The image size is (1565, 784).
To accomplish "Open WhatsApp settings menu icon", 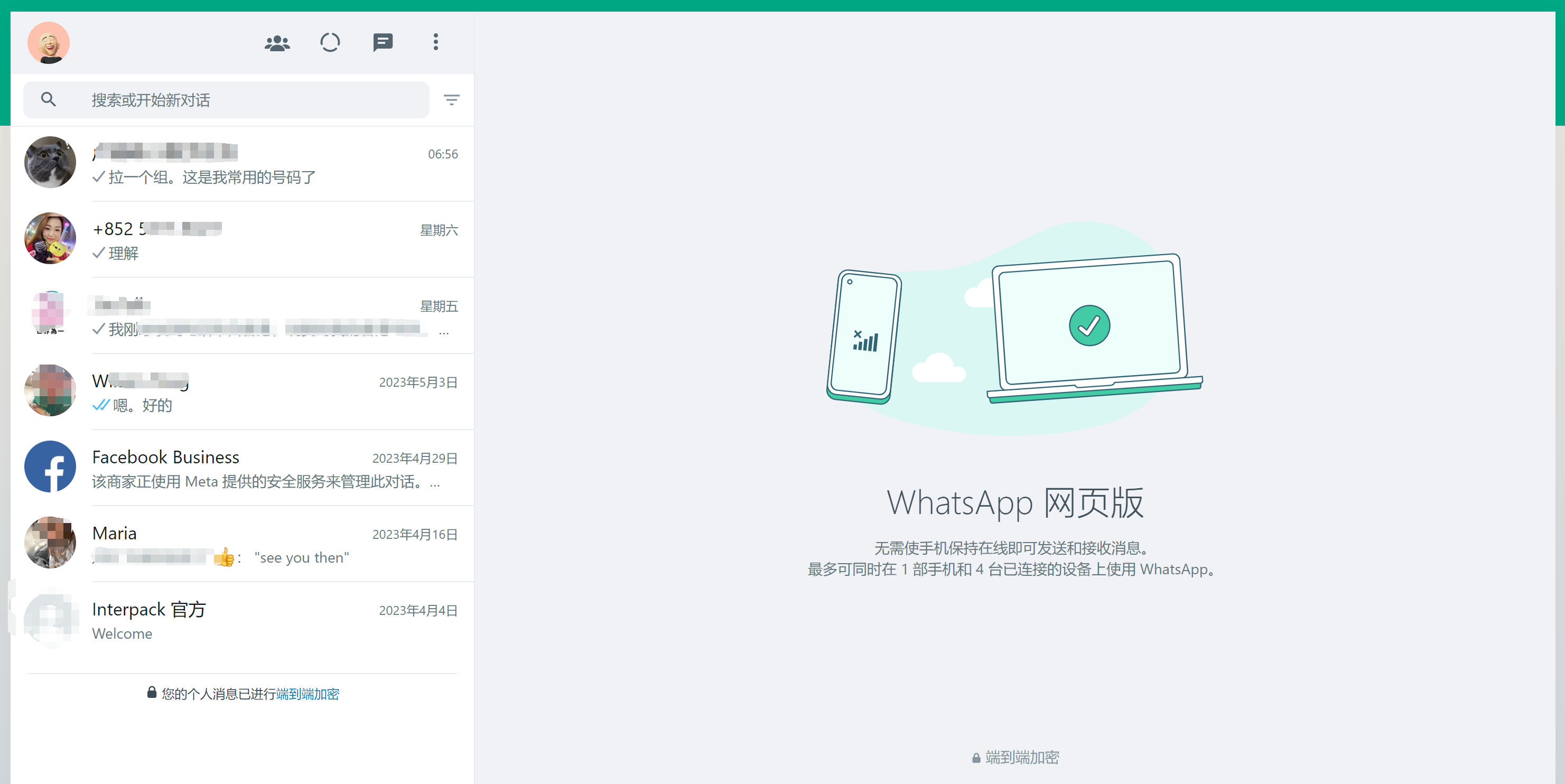I will [435, 42].
